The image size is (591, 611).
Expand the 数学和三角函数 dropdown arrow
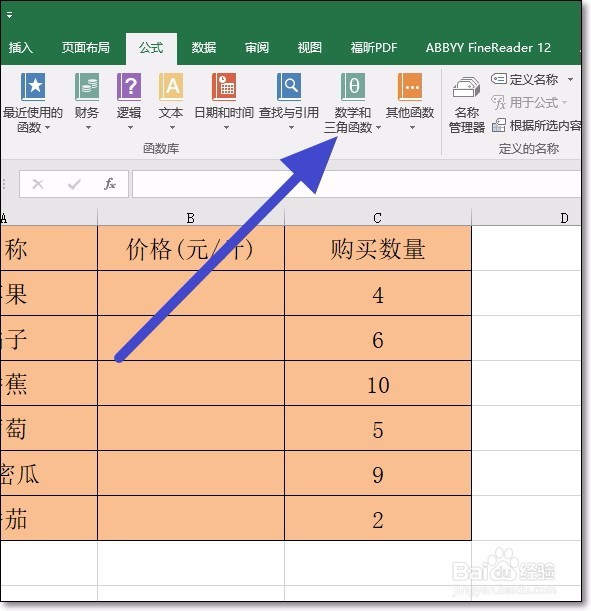click(378, 127)
